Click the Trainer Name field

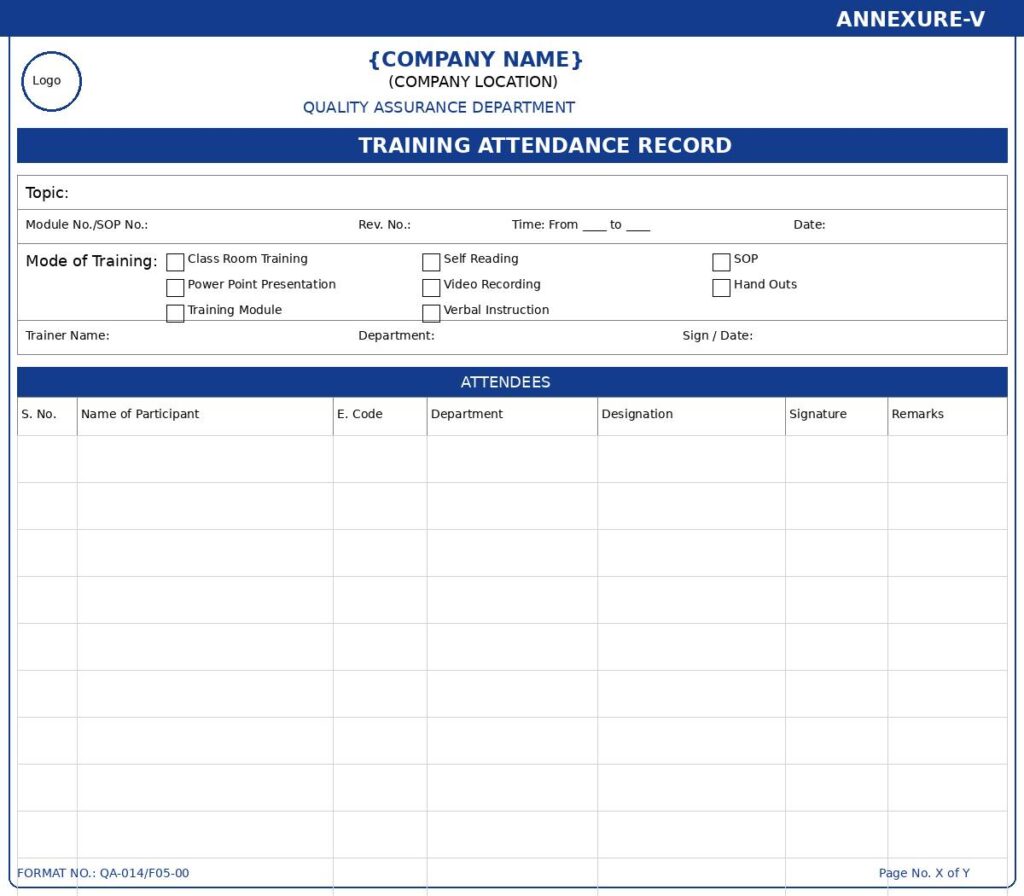[67, 336]
